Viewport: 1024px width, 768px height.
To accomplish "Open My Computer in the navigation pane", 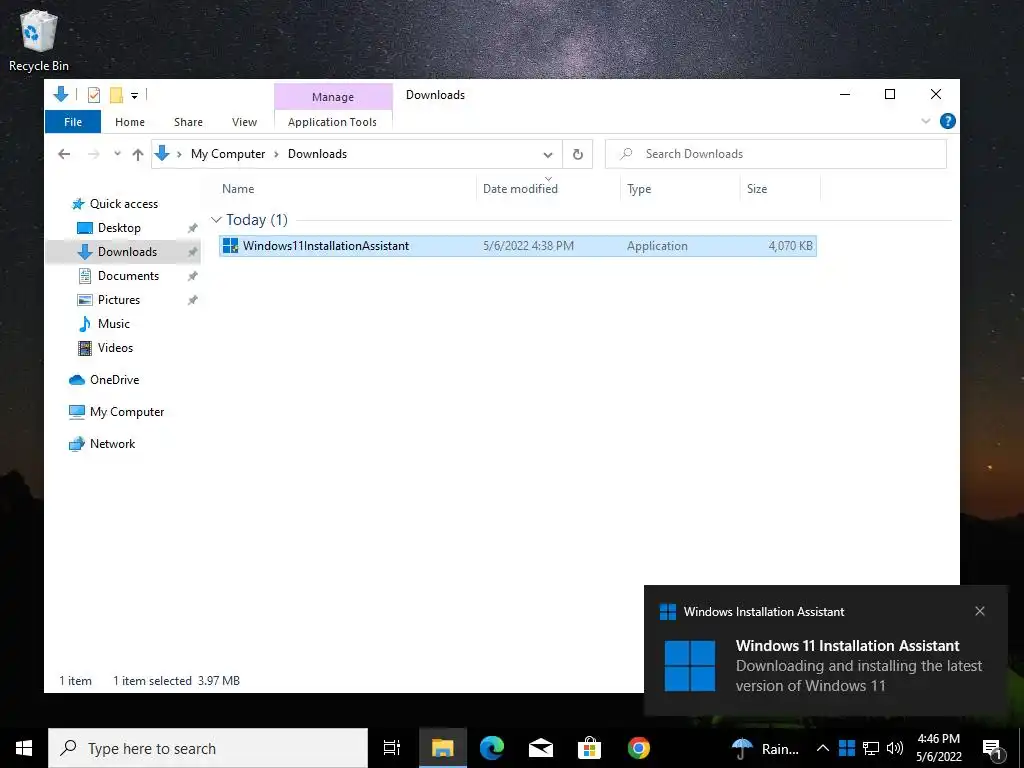I will (117, 412).
